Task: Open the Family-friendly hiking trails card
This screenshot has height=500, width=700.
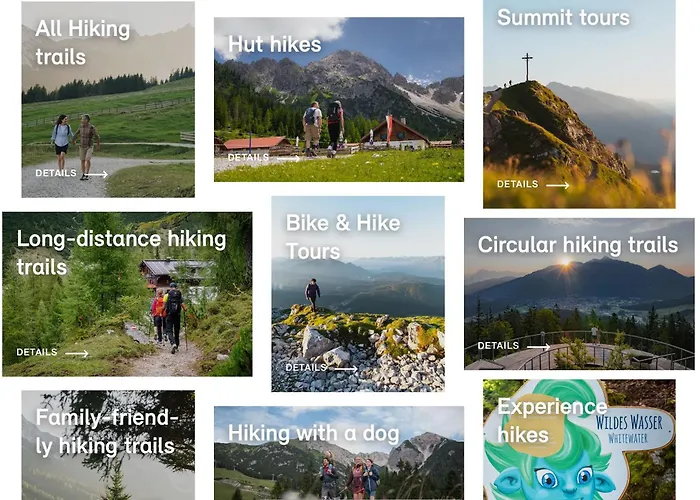Action: [108, 445]
